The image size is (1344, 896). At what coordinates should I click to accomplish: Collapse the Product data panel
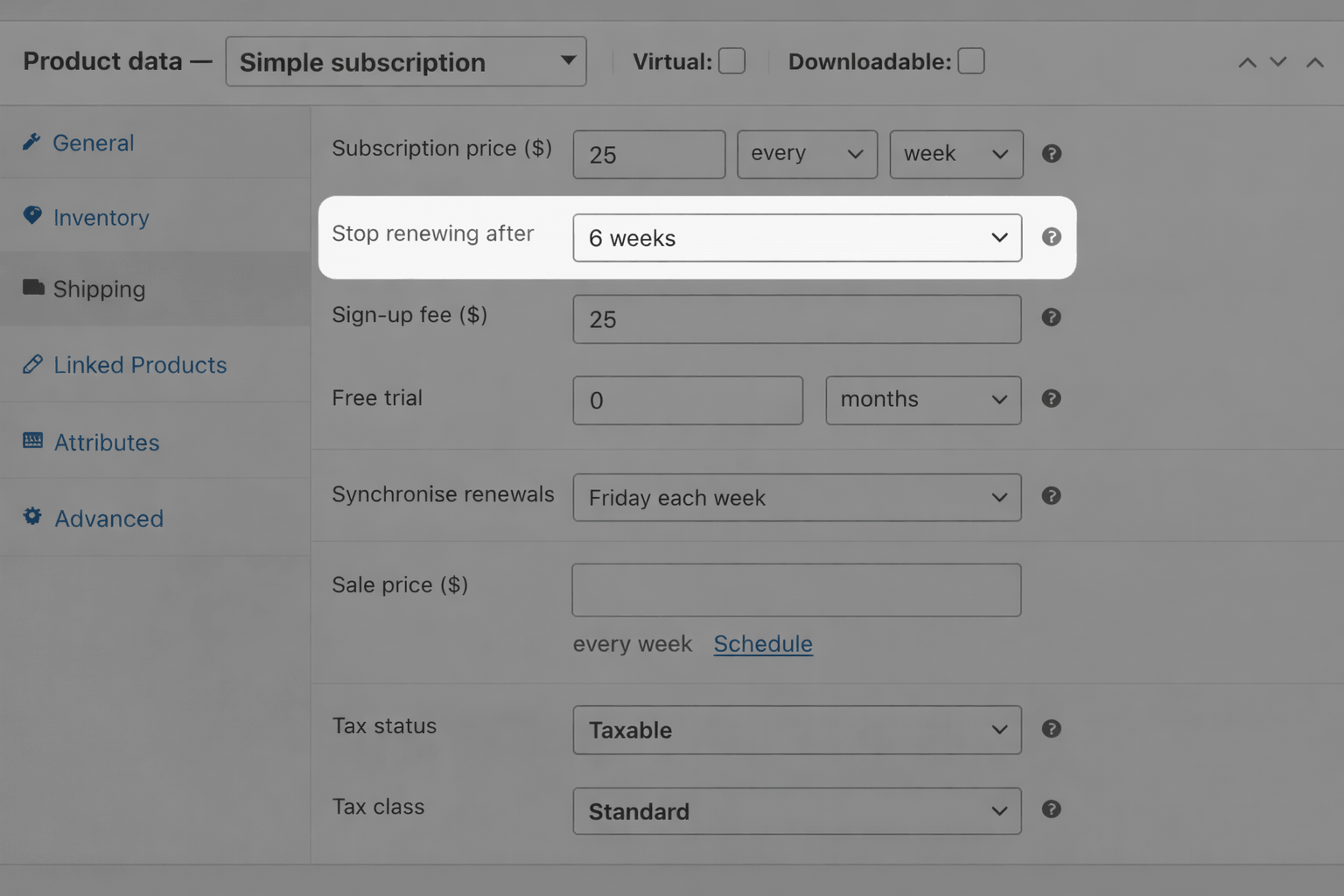1314,61
